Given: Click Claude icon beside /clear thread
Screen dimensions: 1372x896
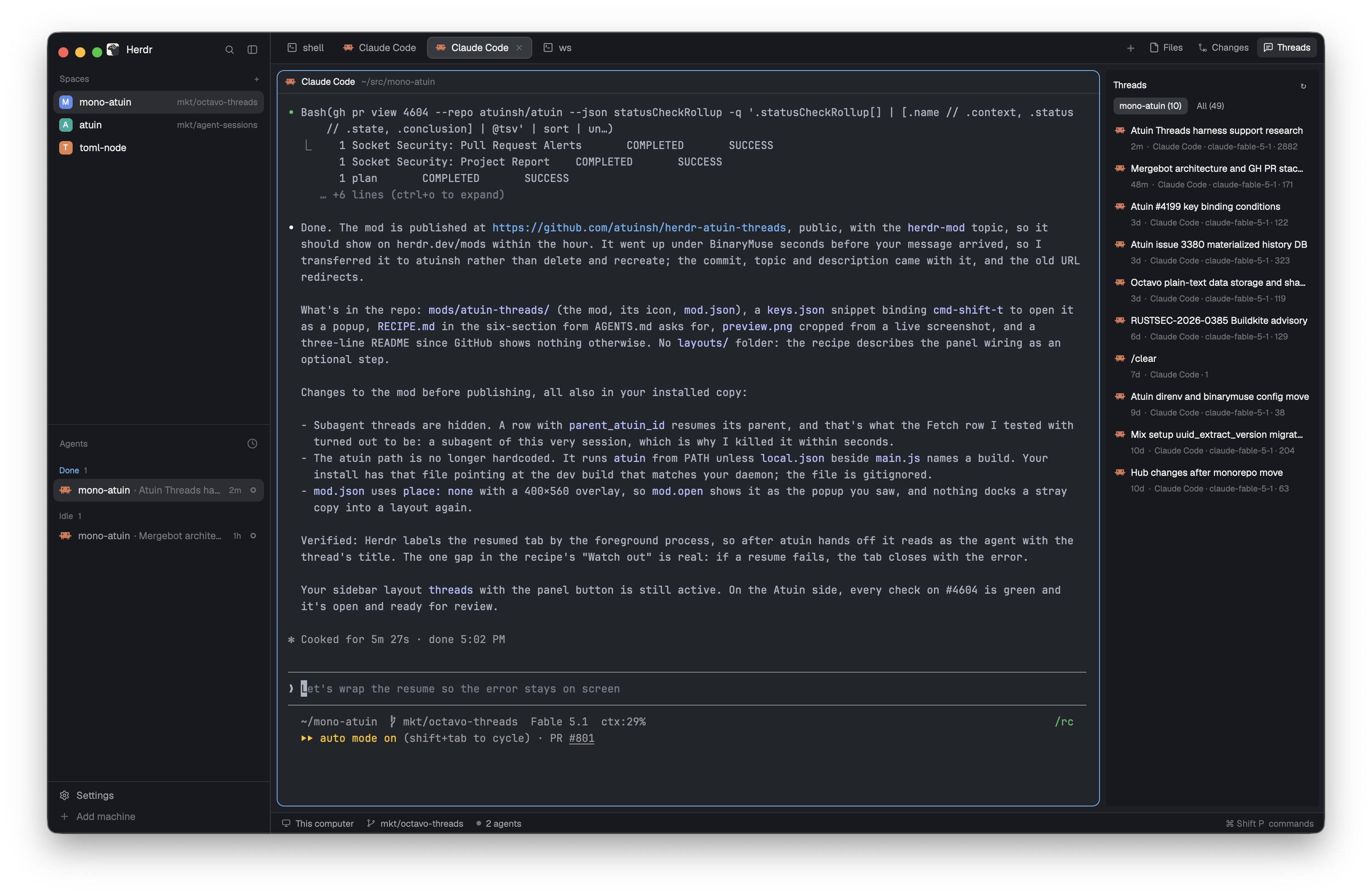Looking at the screenshot, I should click(1120, 358).
